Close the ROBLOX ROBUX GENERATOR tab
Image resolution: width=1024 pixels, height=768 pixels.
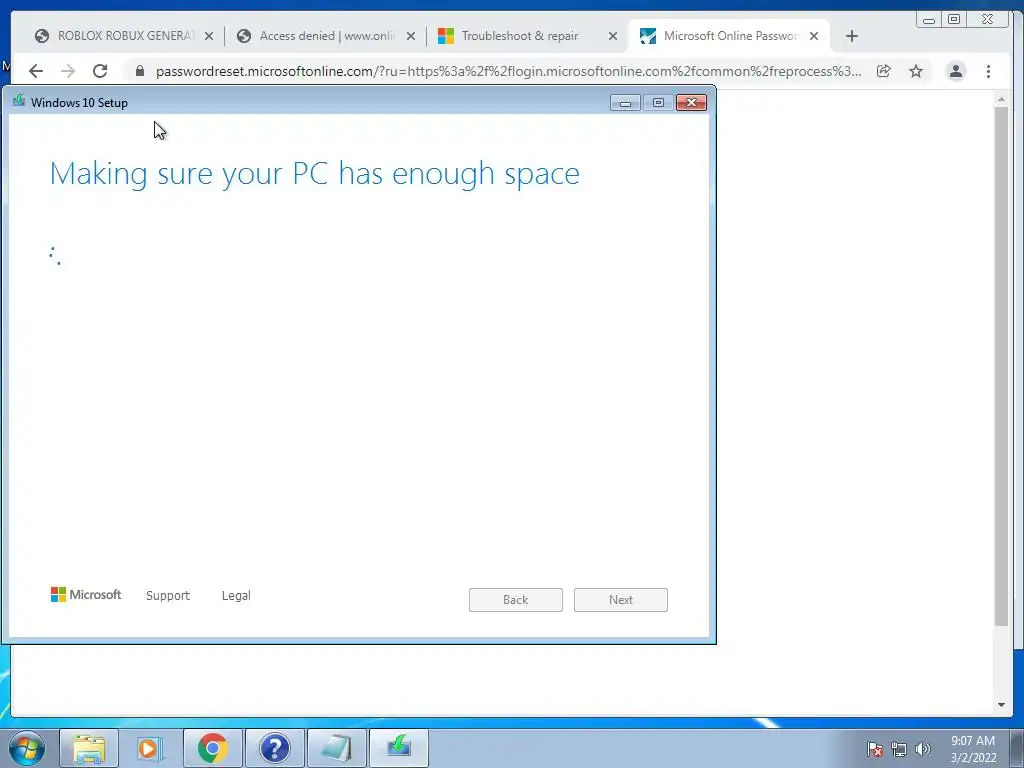pyautogui.click(x=209, y=37)
